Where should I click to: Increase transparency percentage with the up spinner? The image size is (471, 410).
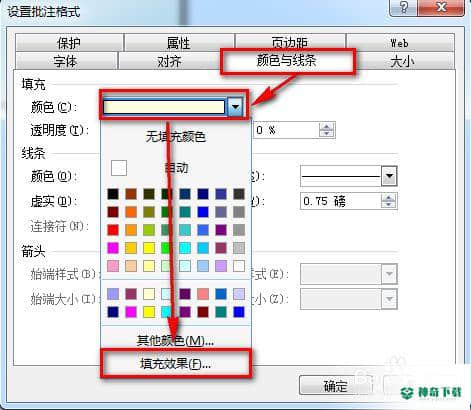click(326, 127)
